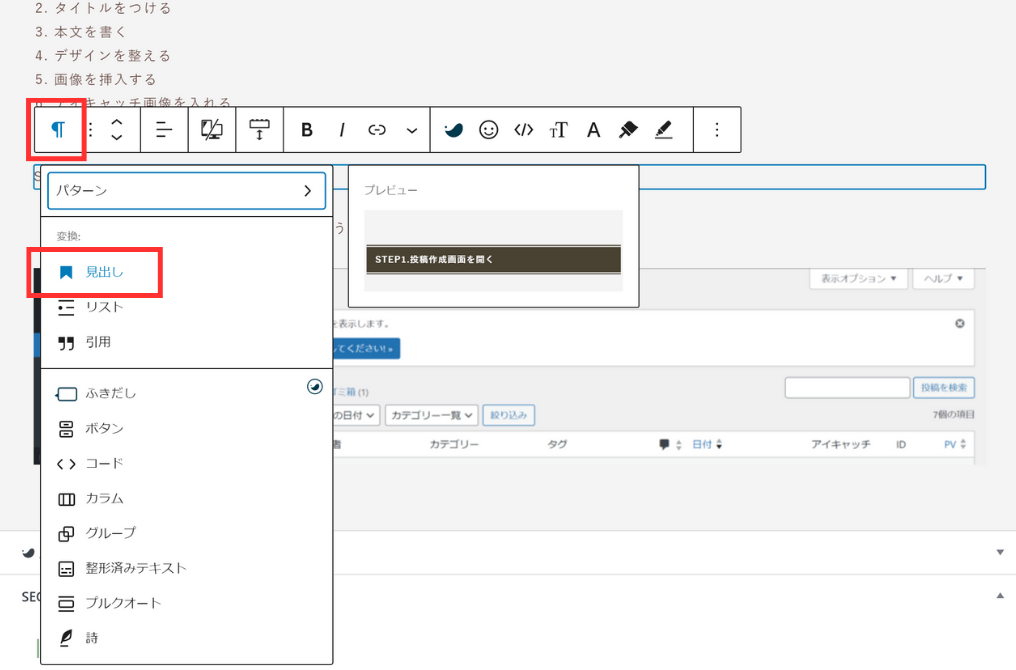Screen dimensions: 1016x670
Task: Convert block to リスト list
Action: coord(104,307)
